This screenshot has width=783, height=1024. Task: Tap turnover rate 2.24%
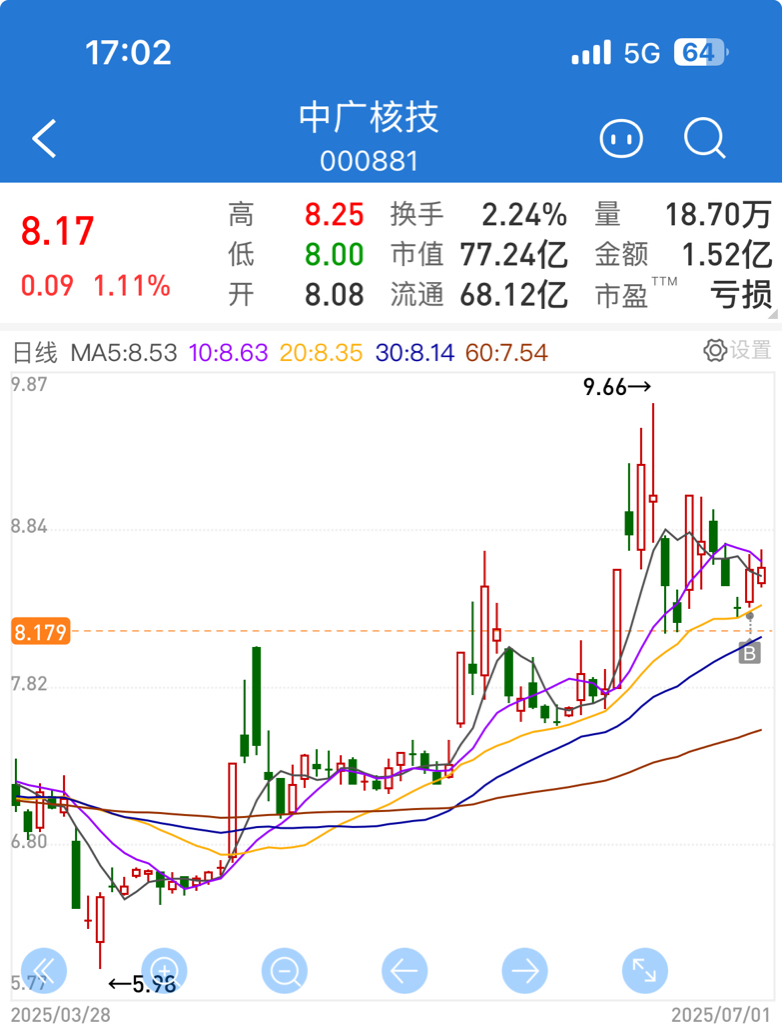[524, 215]
